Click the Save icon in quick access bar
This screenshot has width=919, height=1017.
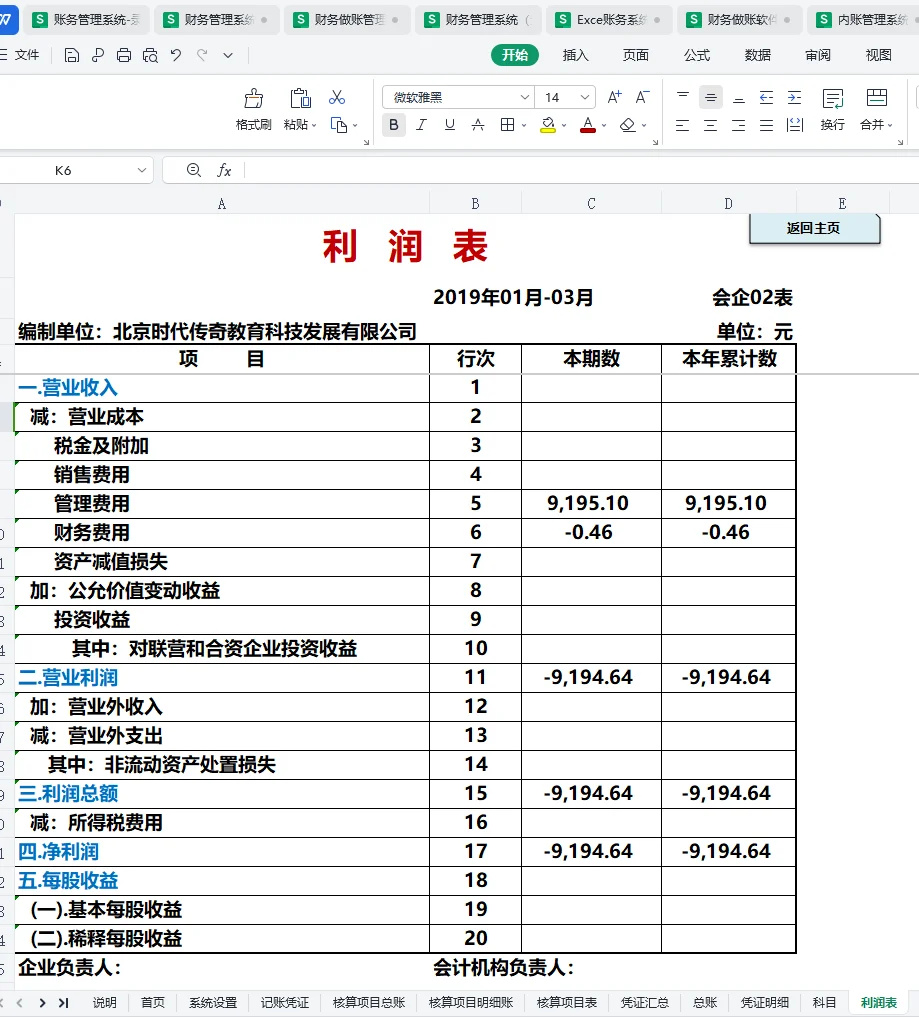(x=70, y=56)
